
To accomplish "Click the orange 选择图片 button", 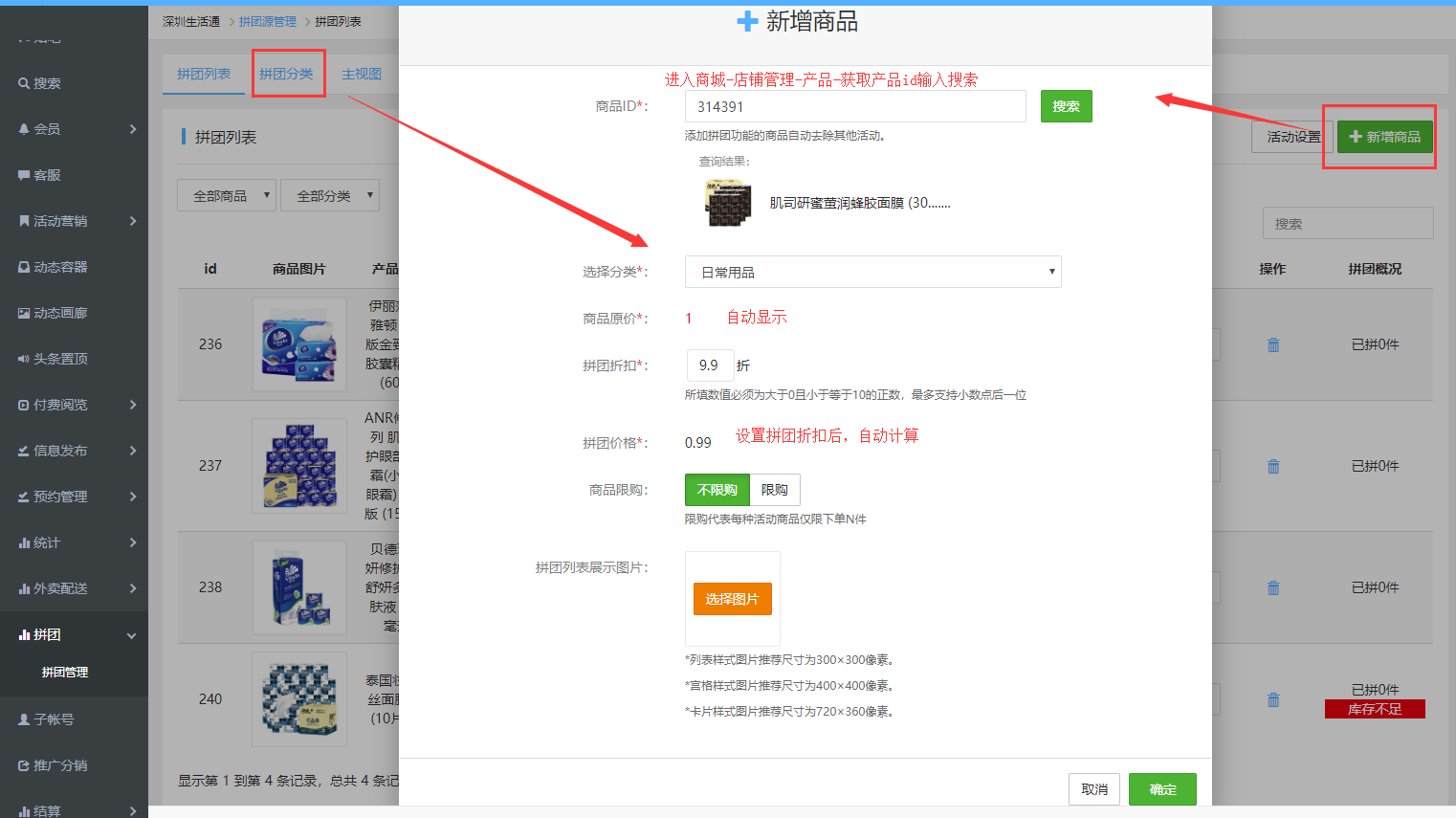I will tap(732, 599).
